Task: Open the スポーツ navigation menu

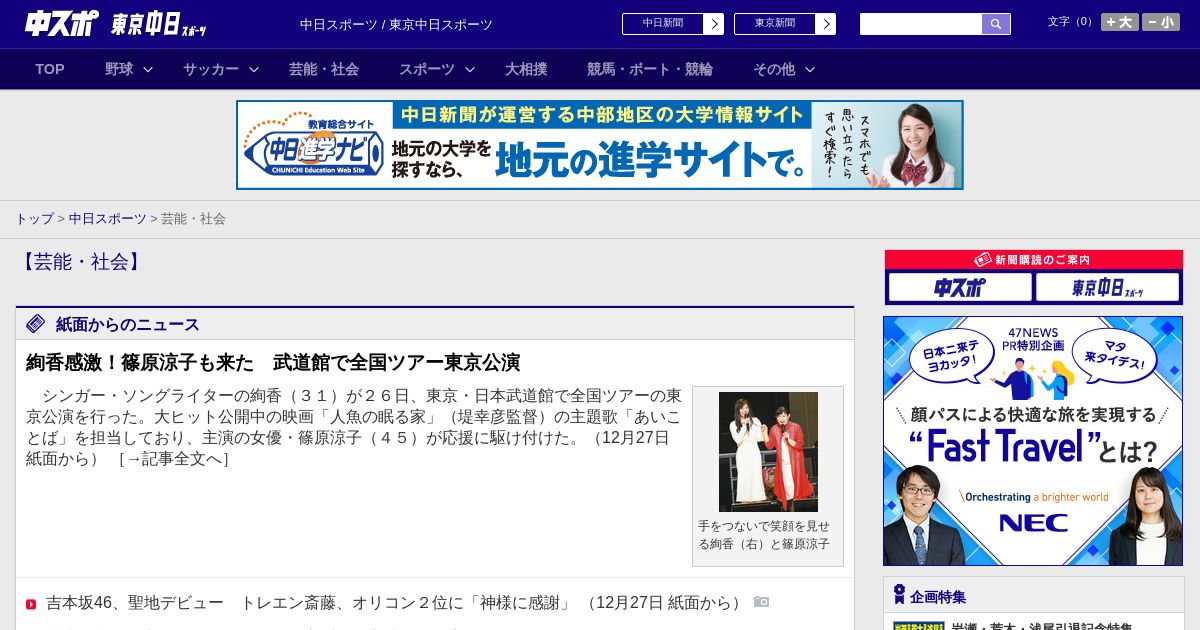Action: (x=427, y=69)
